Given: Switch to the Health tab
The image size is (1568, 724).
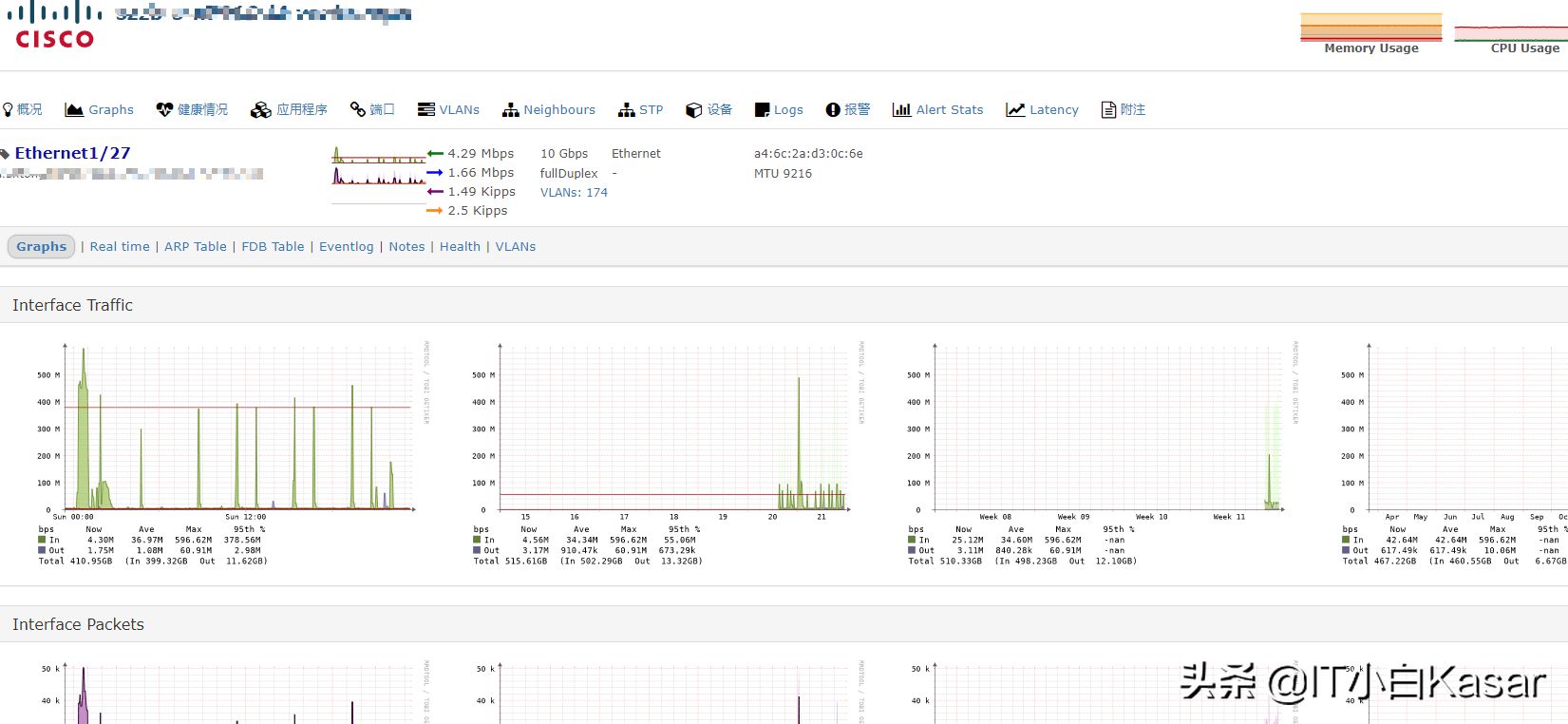Looking at the screenshot, I should point(460,246).
